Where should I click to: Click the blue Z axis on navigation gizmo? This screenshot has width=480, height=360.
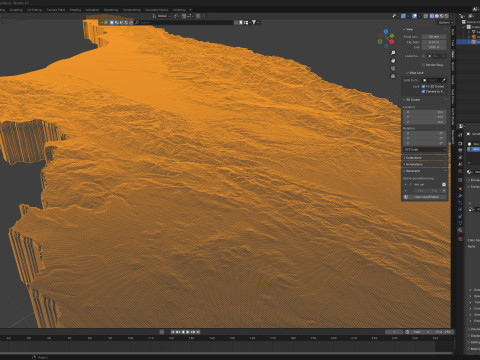point(386,32)
